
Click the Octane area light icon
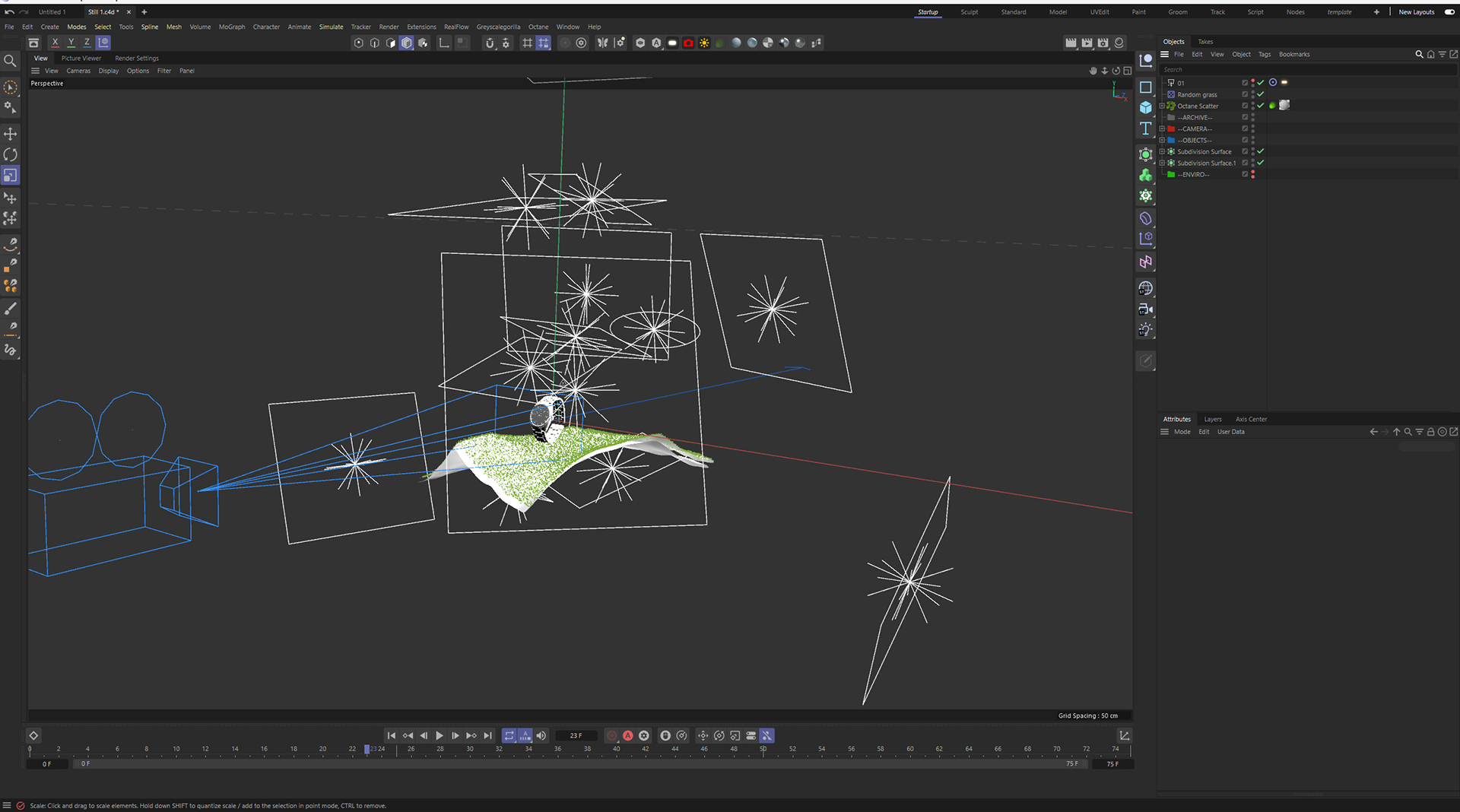[x=672, y=43]
